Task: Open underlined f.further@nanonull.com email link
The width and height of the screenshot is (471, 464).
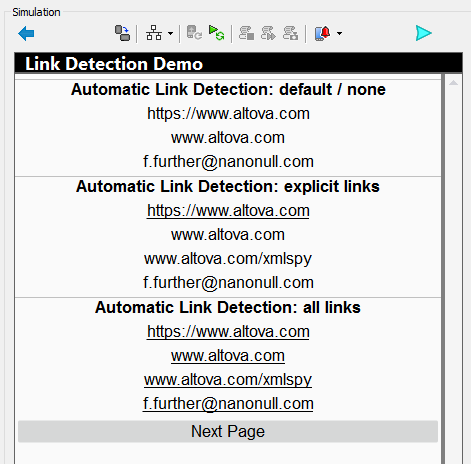Action: pyautogui.click(x=228, y=404)
